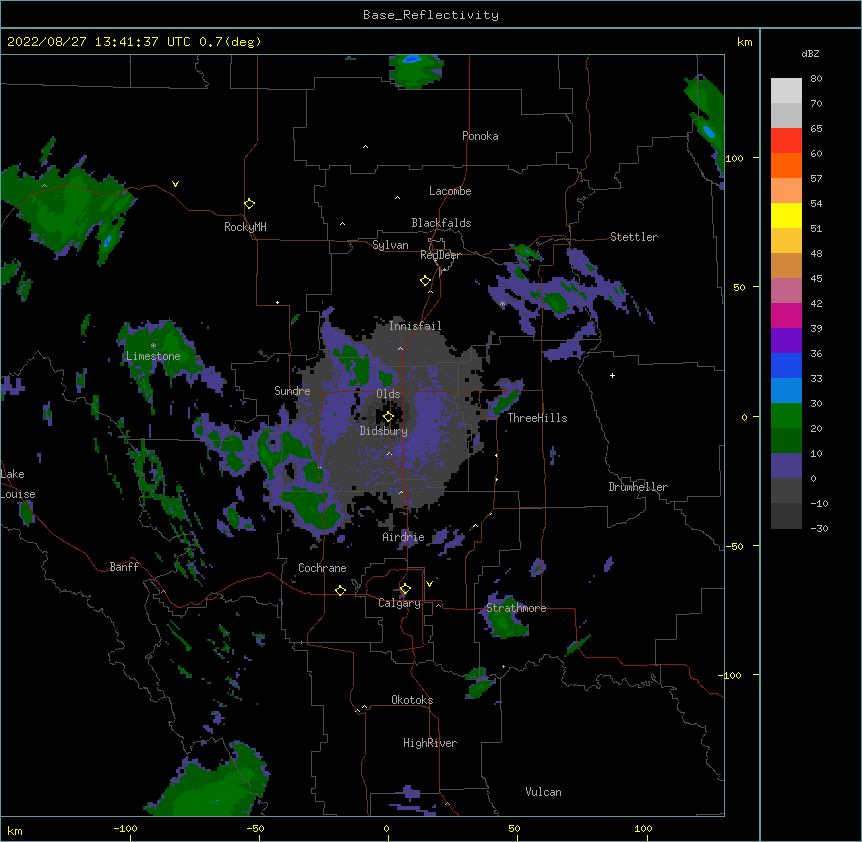The image size is (862, 842).
Task: Click the Drumheller city label
Action: (x=638, y=487)
